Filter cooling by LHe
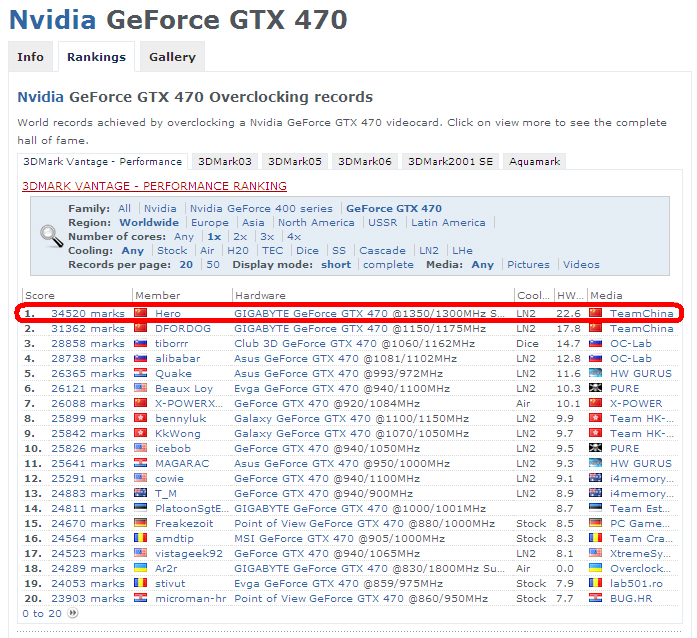Screen dimensions: 697x638 point(462,250)
